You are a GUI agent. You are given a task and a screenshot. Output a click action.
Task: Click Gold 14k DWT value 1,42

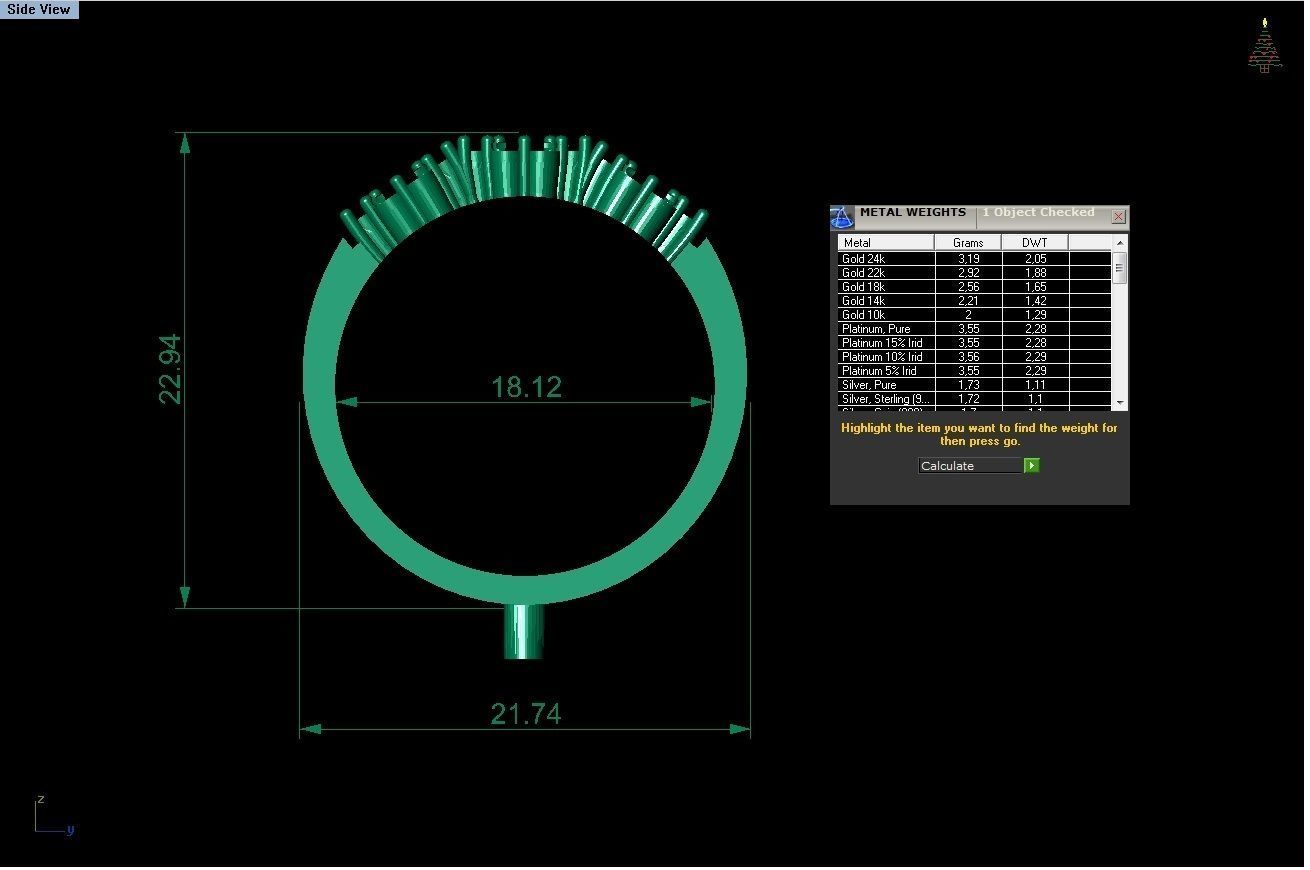[1035, 301]
